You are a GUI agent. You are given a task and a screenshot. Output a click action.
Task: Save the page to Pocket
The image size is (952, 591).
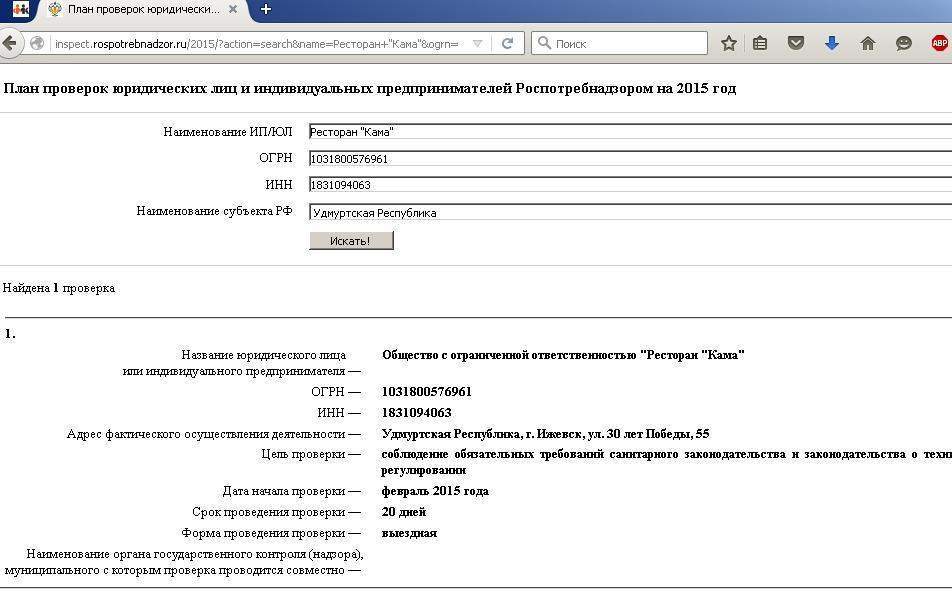point(795,43)
